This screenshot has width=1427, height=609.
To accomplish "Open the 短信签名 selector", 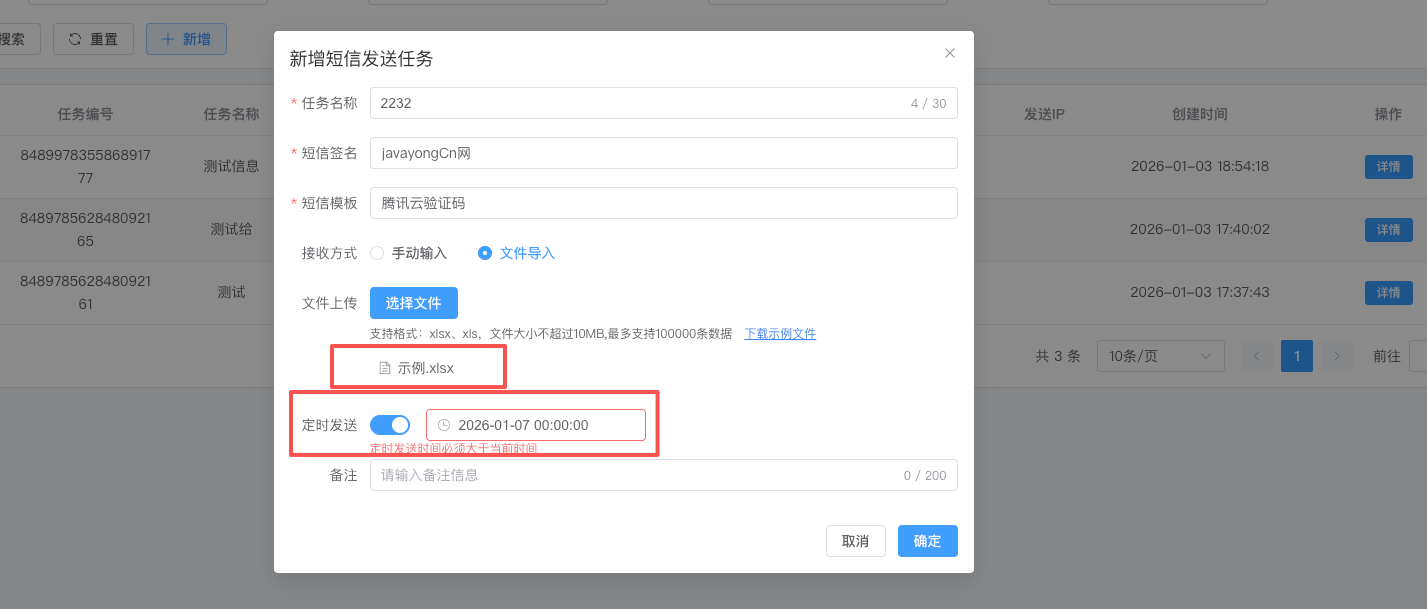I will 663,153.
